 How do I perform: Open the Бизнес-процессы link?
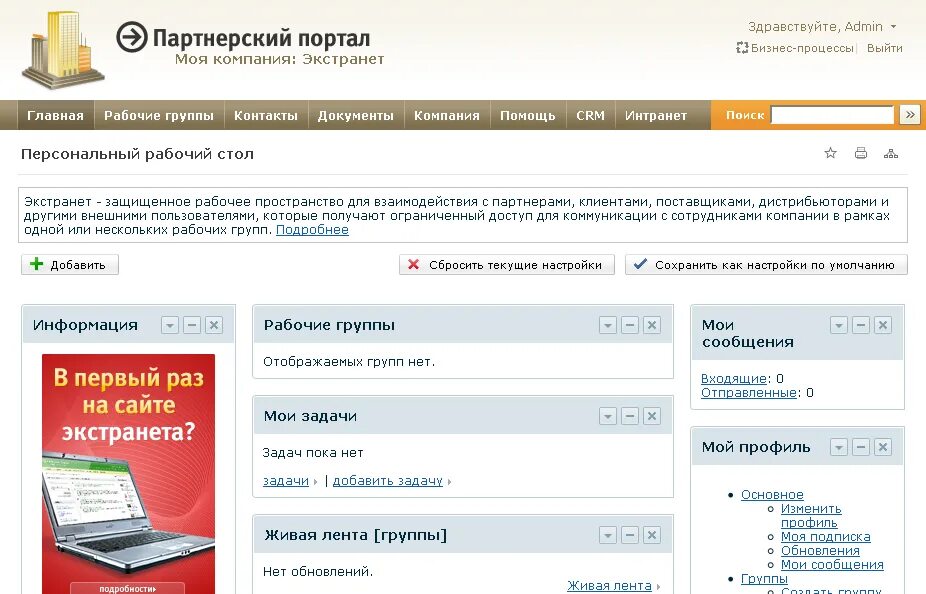point(802,48)
